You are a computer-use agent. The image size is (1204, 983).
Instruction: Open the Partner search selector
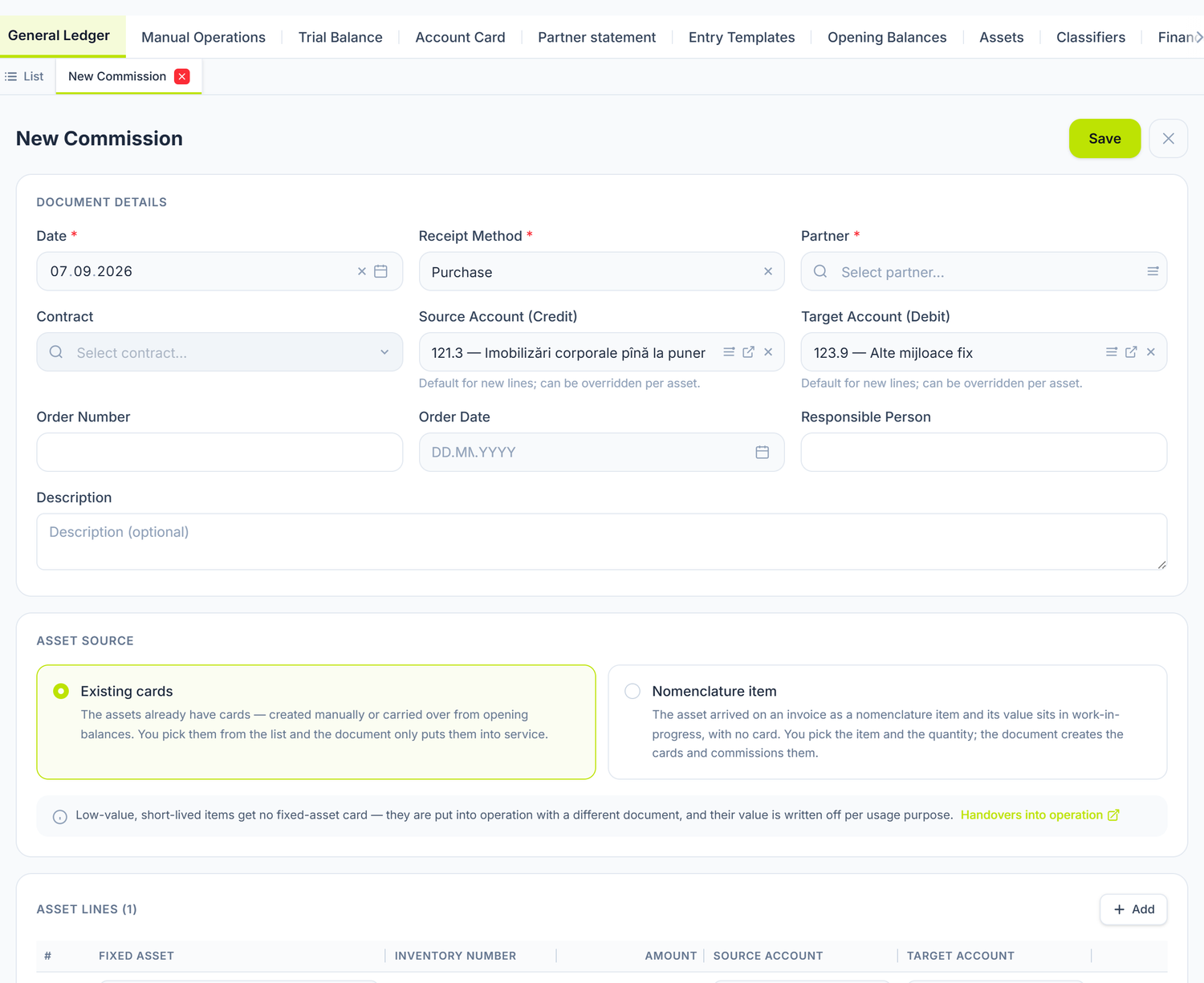click(x=984, y=271)
